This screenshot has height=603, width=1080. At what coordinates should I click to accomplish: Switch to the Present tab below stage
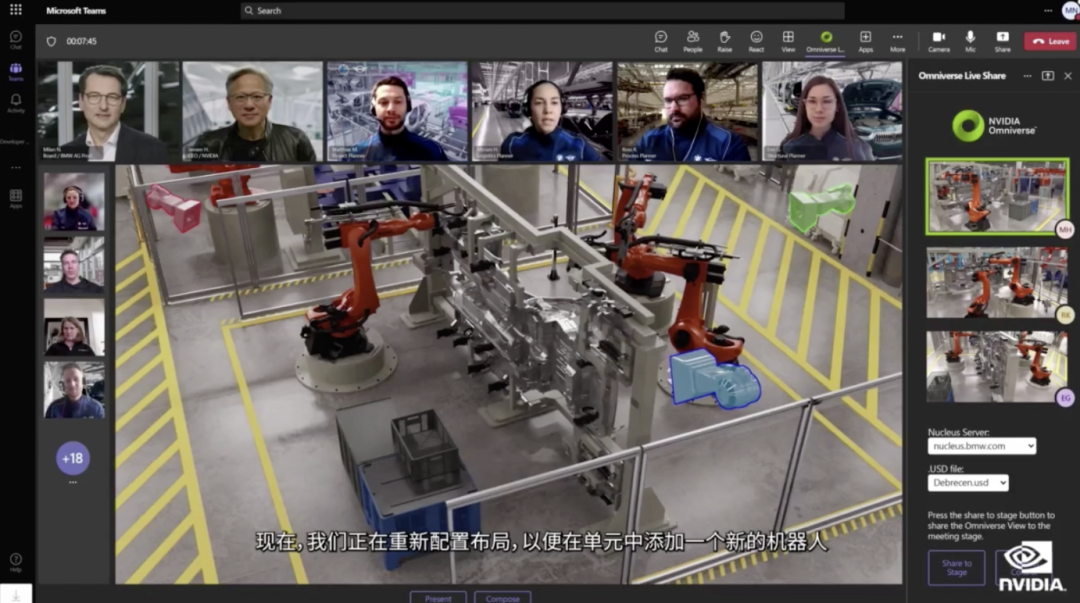[438, 597]
